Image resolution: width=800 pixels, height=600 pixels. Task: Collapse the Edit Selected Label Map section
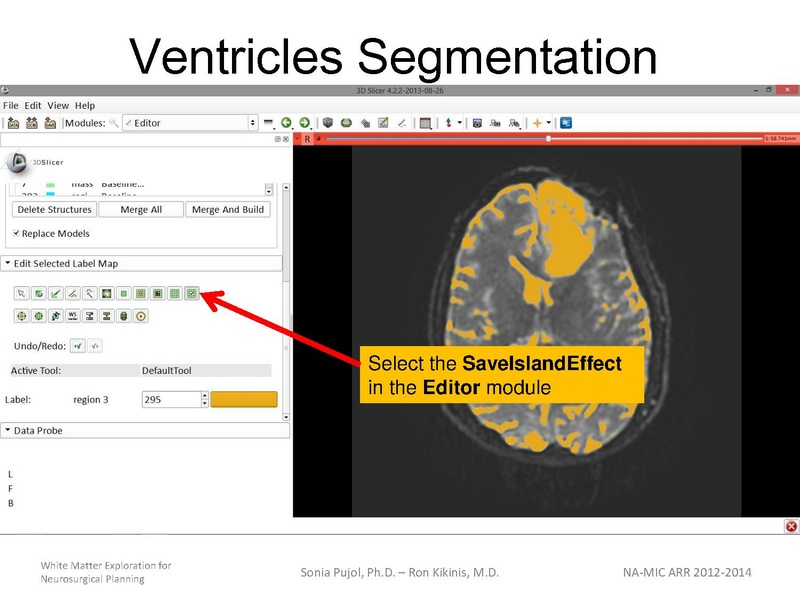coord(9,263)
